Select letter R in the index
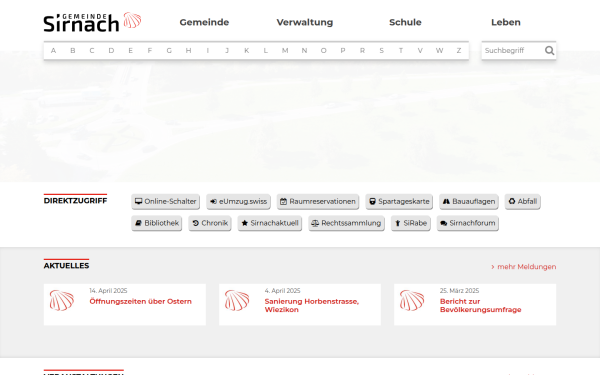The image size is (600, 375). click(362, 51)
